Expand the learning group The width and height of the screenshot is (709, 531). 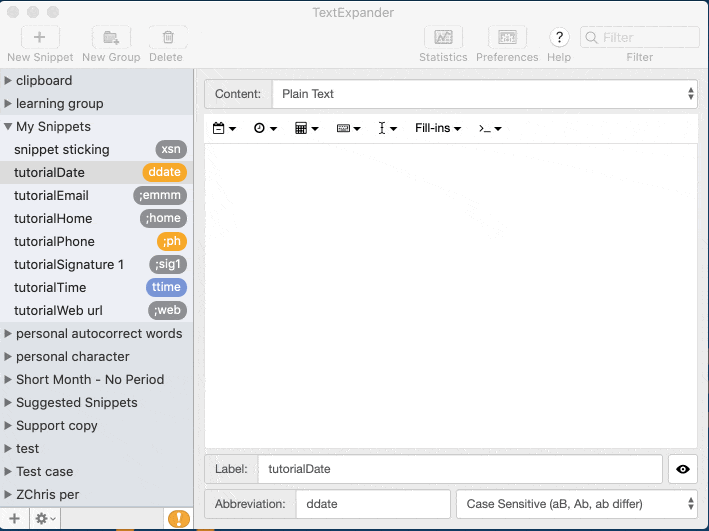[x=8, y=104]
